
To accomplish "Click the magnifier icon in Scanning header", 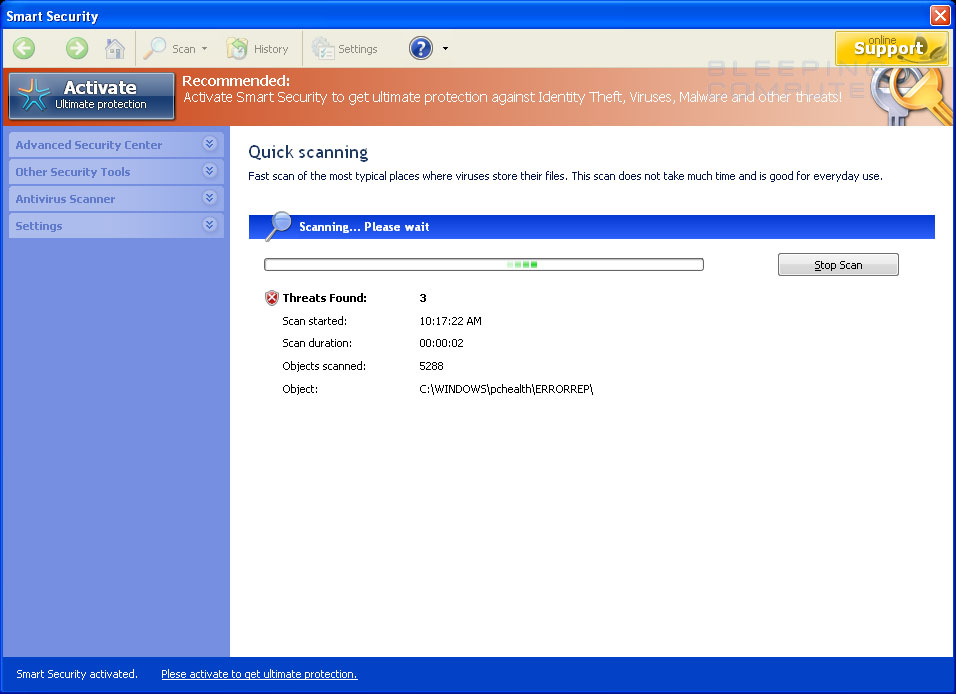I will click(x=279, y=225).
